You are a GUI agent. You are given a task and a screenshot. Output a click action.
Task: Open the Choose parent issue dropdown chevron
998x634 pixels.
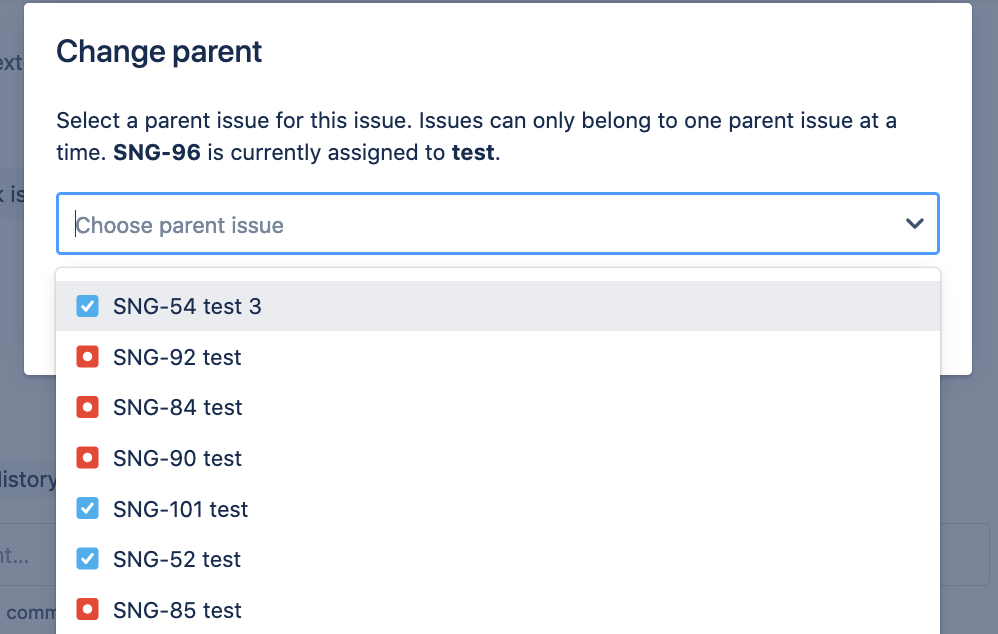pyautogui.click(x=913, y=223)
